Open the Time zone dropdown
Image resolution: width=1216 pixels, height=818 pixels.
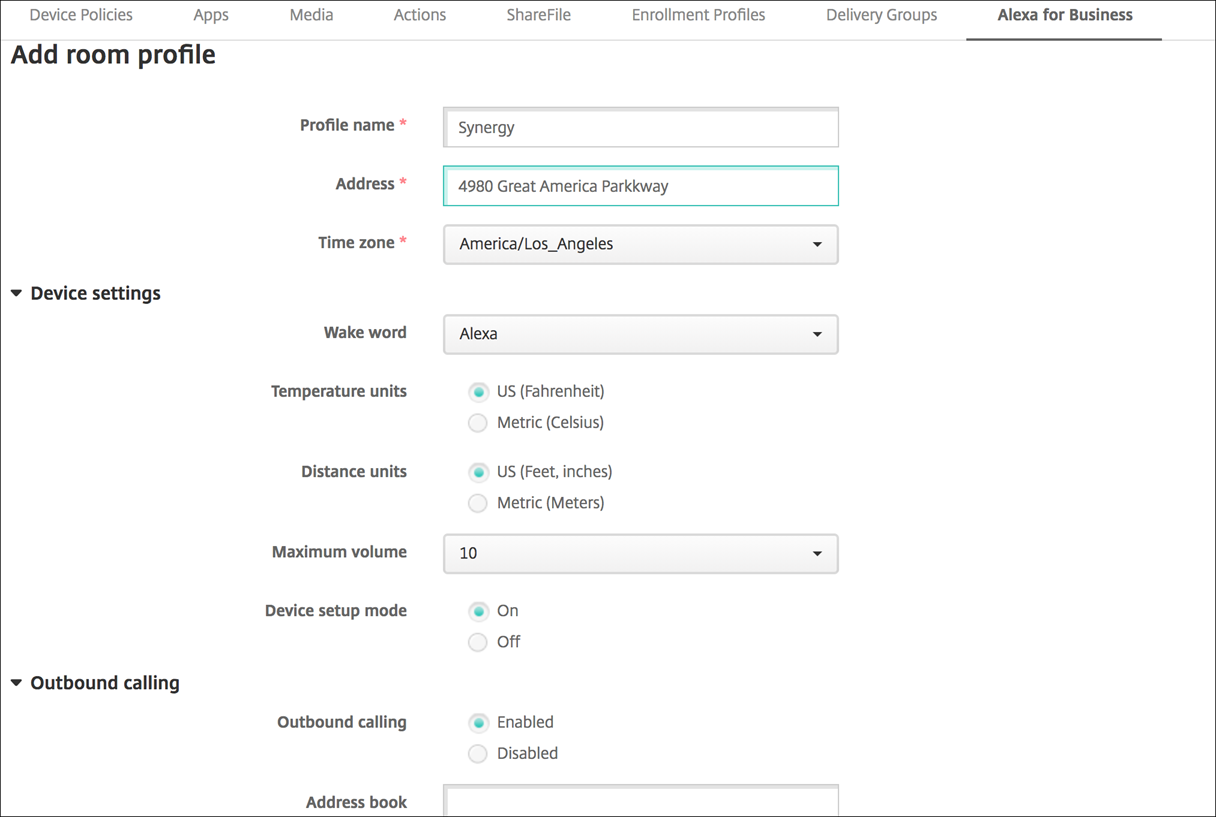pos(640,244)
